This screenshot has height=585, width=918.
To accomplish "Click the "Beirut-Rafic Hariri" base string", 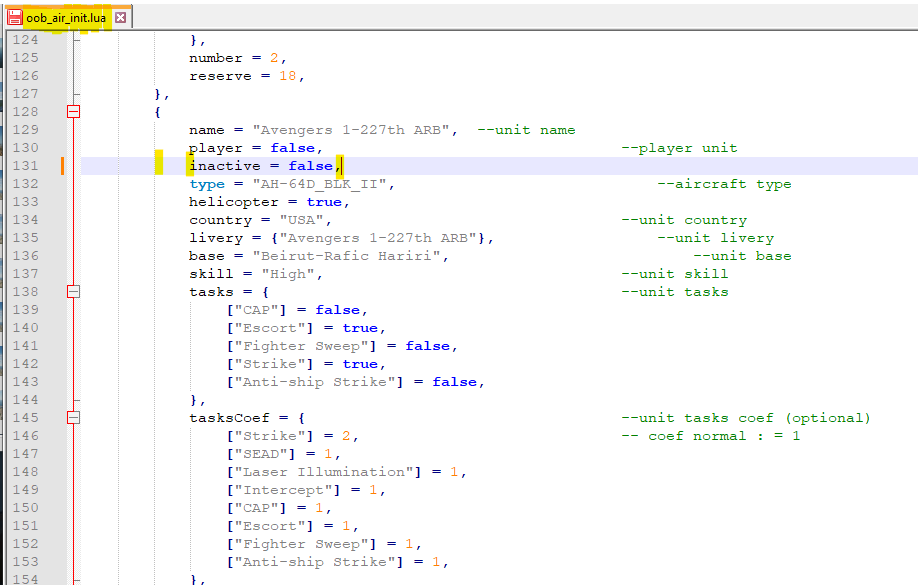I will [x=346, y=256].
